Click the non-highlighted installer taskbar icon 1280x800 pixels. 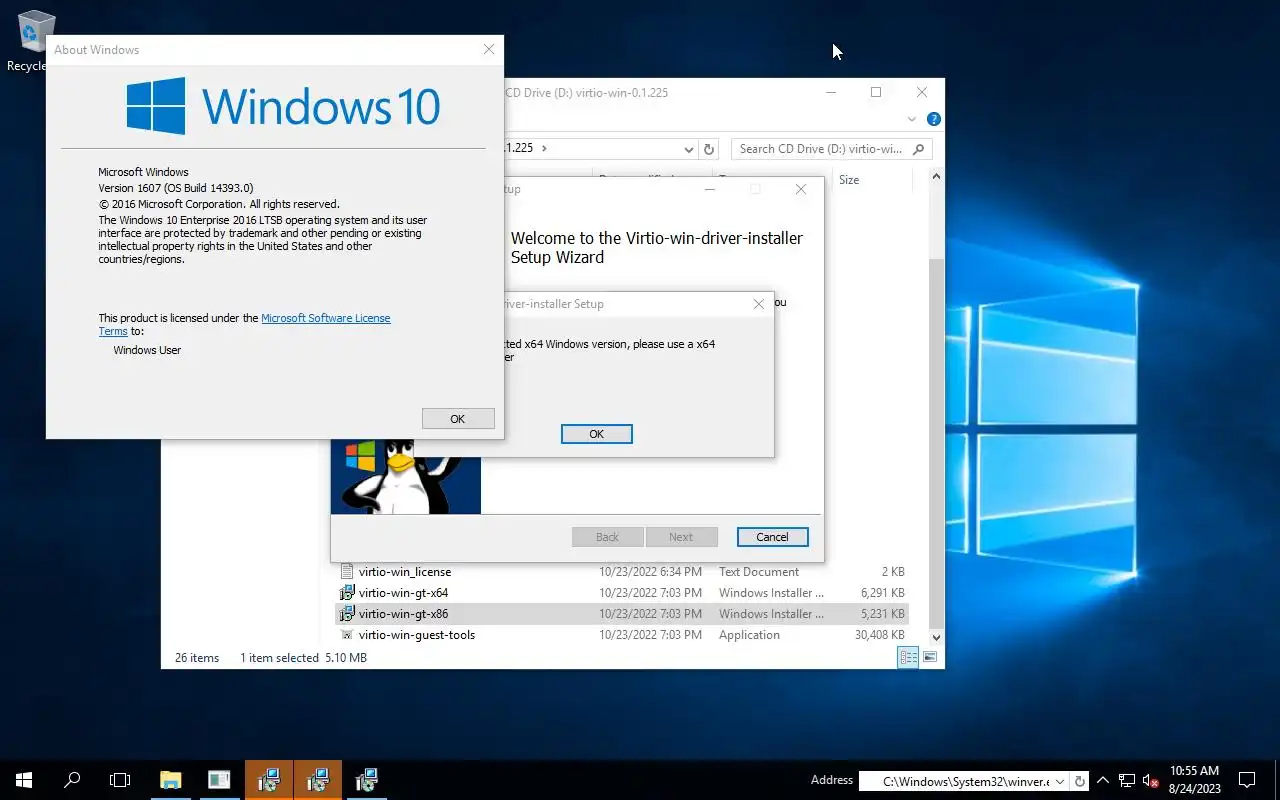(x=366, y=780)
